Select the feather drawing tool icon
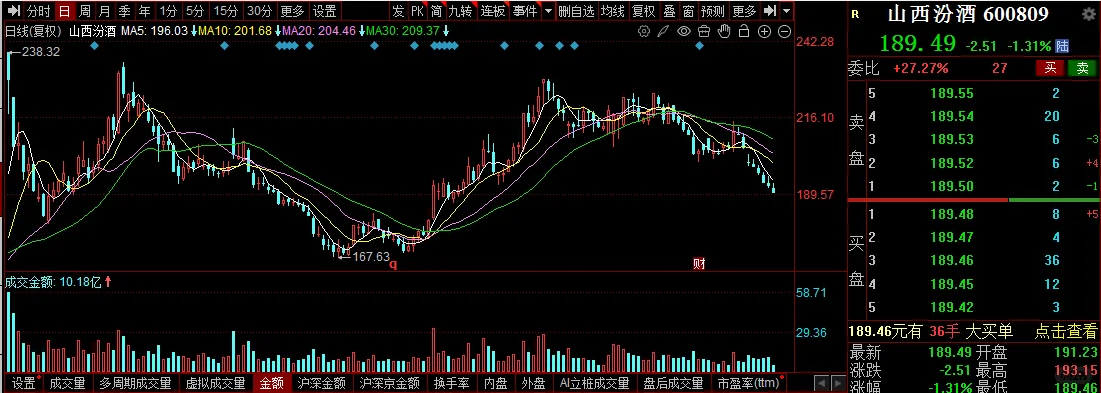 pos(664,31)
